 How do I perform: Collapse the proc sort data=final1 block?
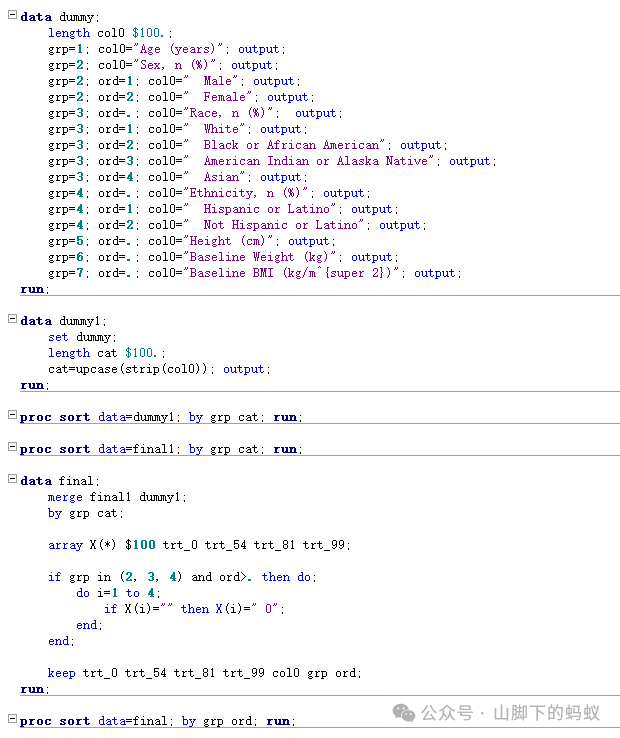(13, 447)
